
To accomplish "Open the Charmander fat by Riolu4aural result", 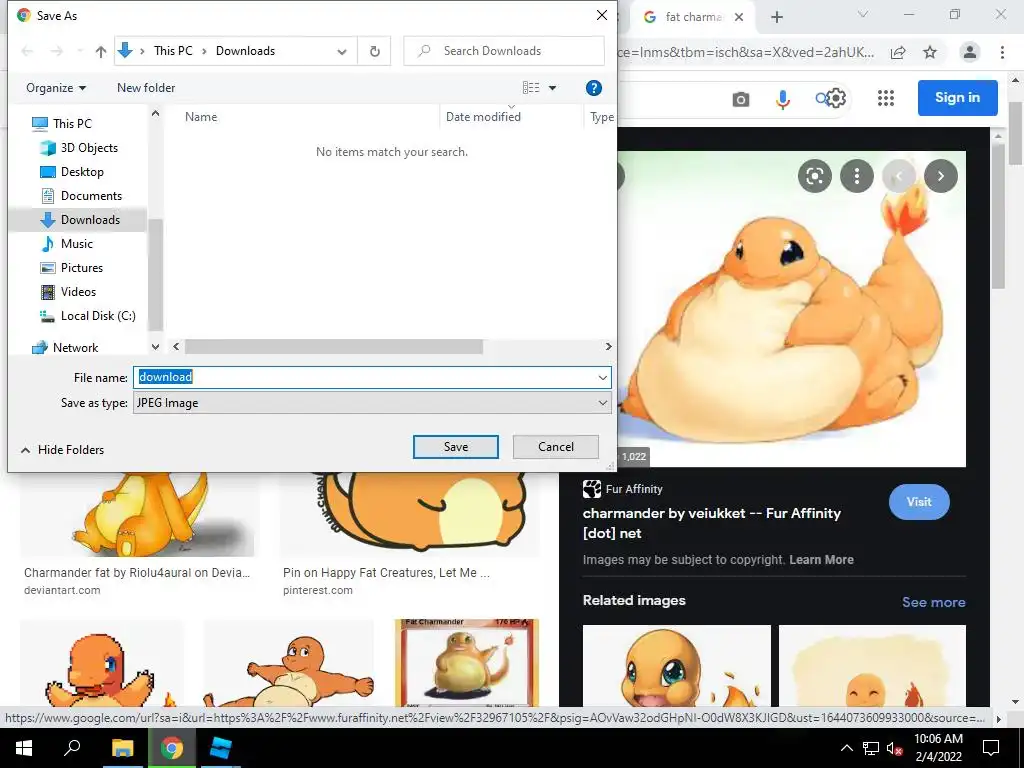I will (x=136, y=573).
